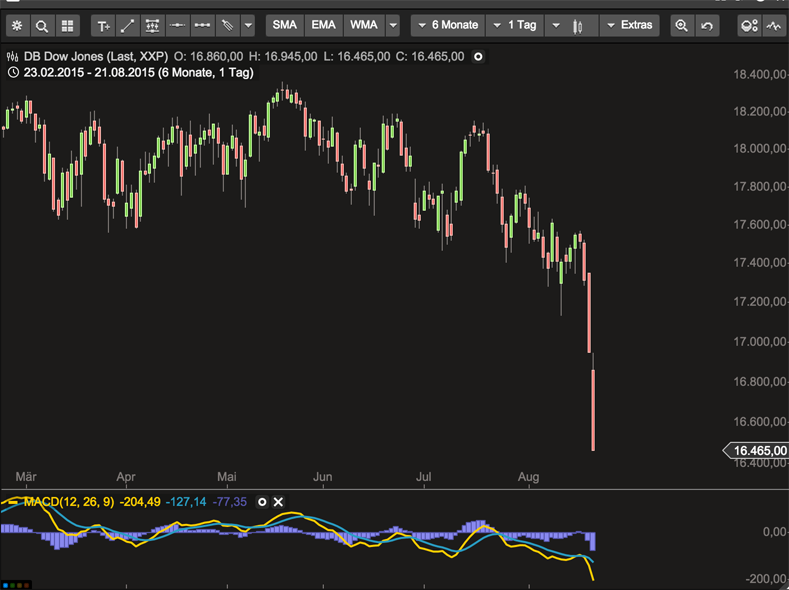Click the zoom-in magnifier icon
The height and width of the screenshot is (590, 789).
682,26
